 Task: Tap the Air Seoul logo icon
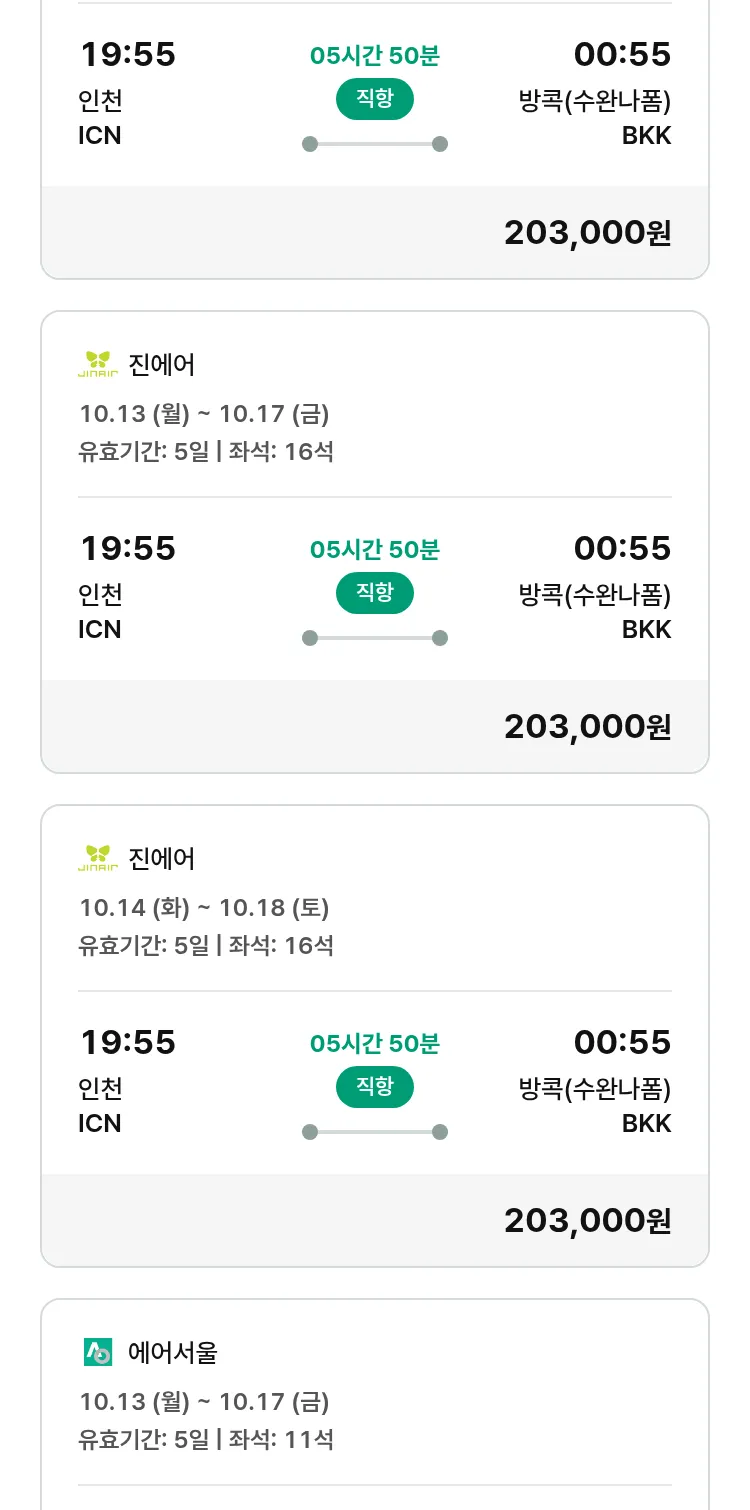click(98, 1353)
